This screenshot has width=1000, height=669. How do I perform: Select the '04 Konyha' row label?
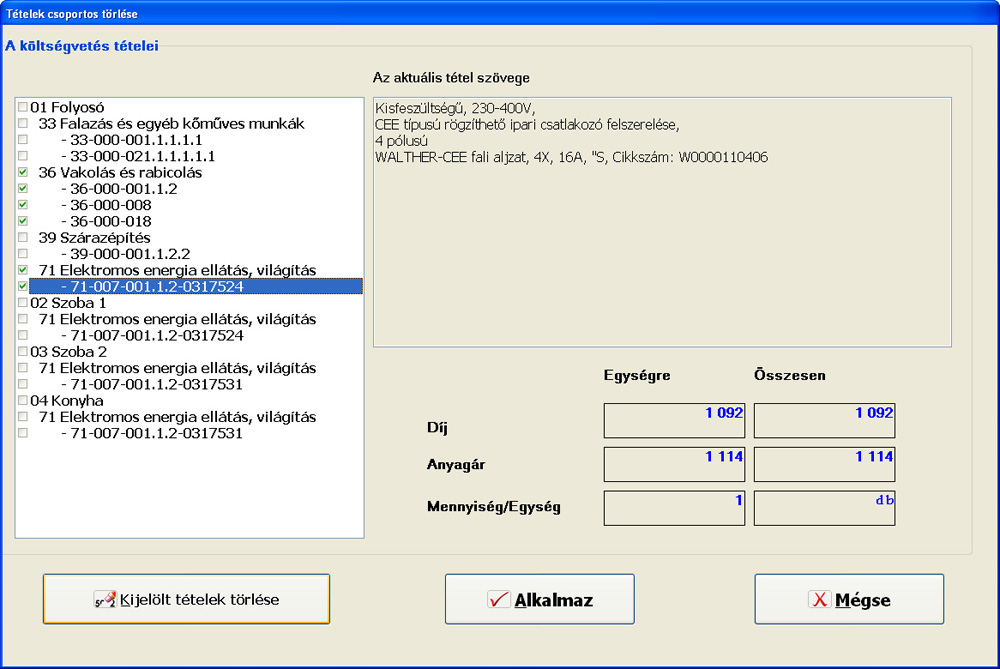point(66,401)
